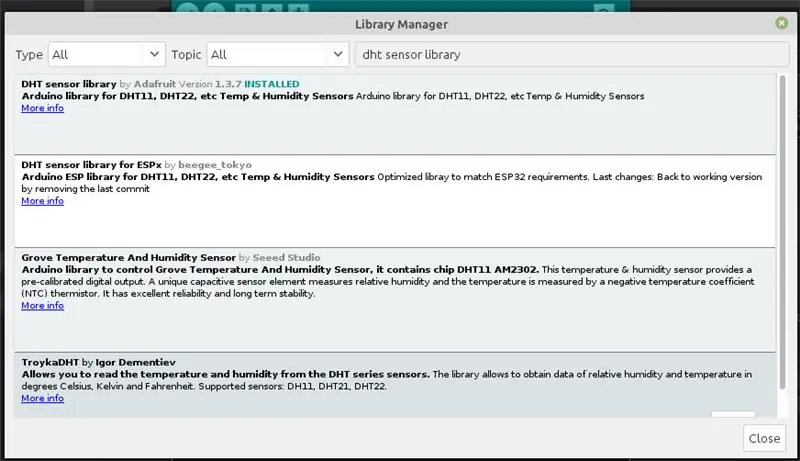Expand the Topic filter combo box
Viewport: 800px width, 461px height.
pos(278,54)
